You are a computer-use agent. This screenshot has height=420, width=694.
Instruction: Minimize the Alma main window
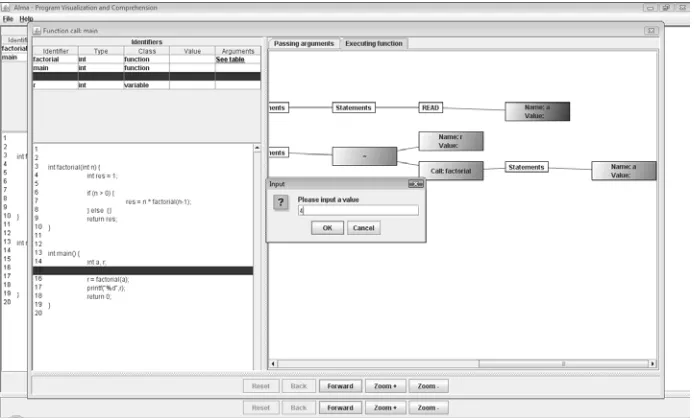[x=649, y=8]
